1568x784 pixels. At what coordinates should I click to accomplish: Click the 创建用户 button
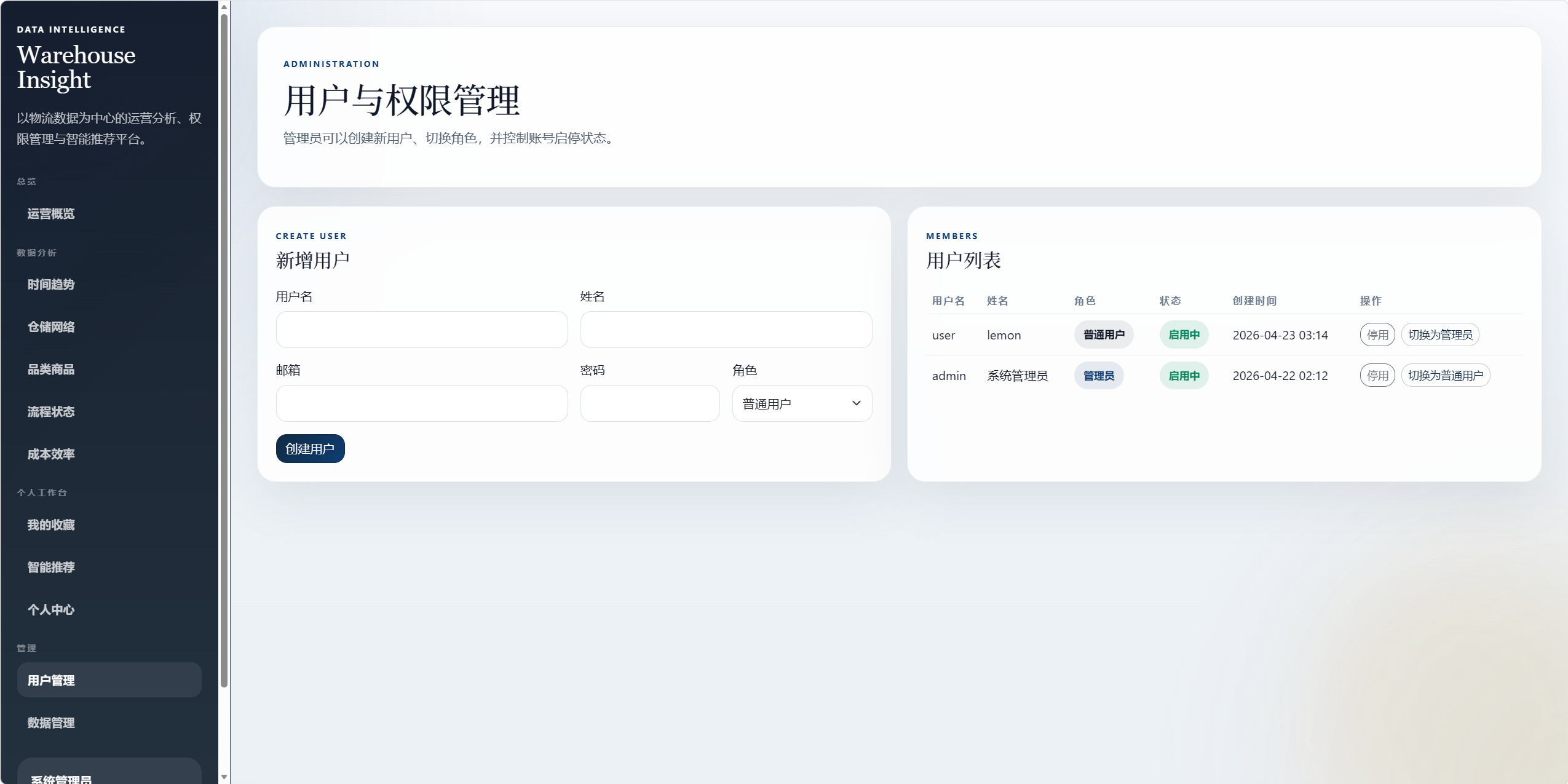point(310,449)
